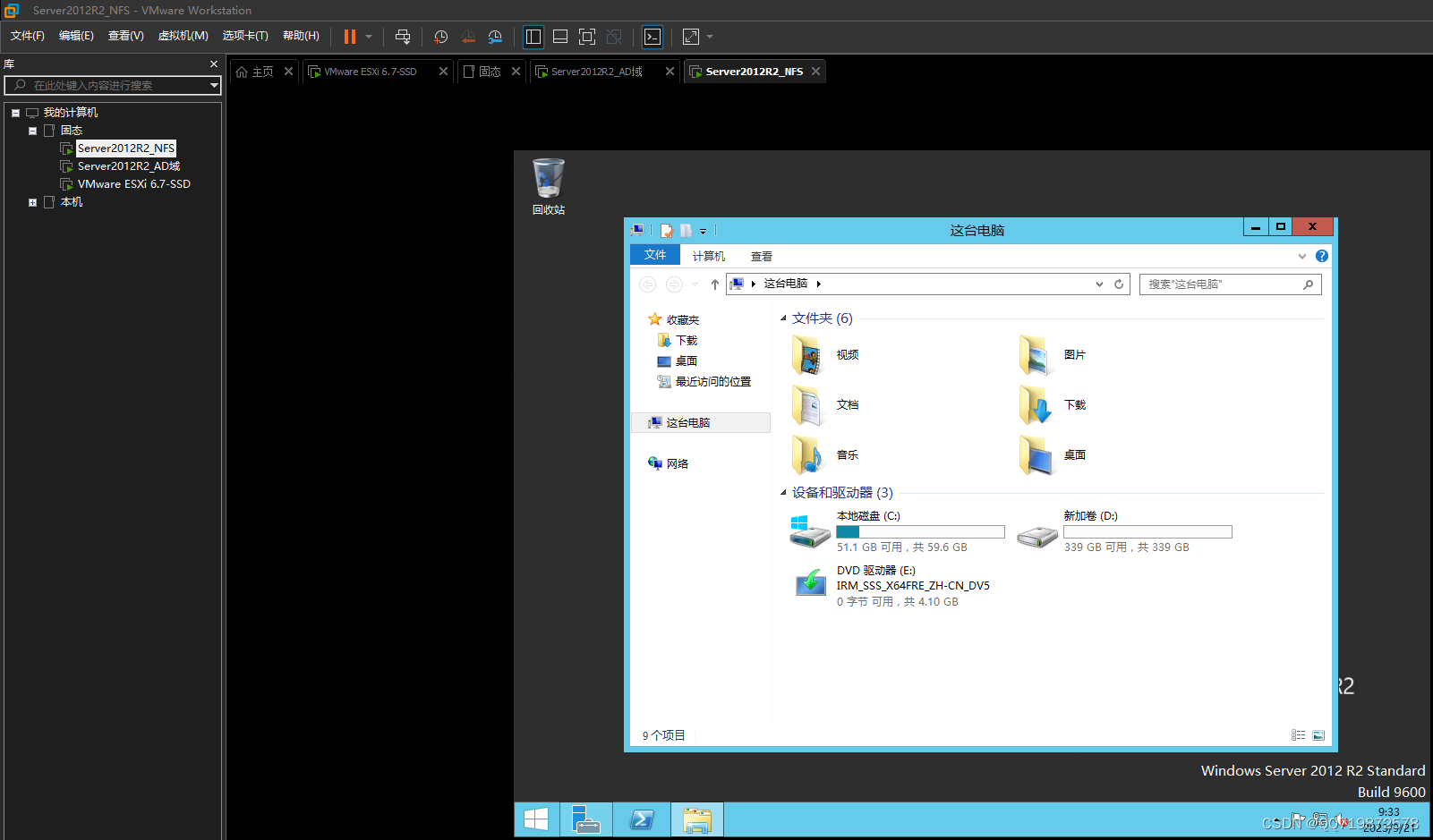The height and width of the screenshot is (840, 1433).
Task: Select the 回收站 desktop icon
Action: [x=549, y=186]
